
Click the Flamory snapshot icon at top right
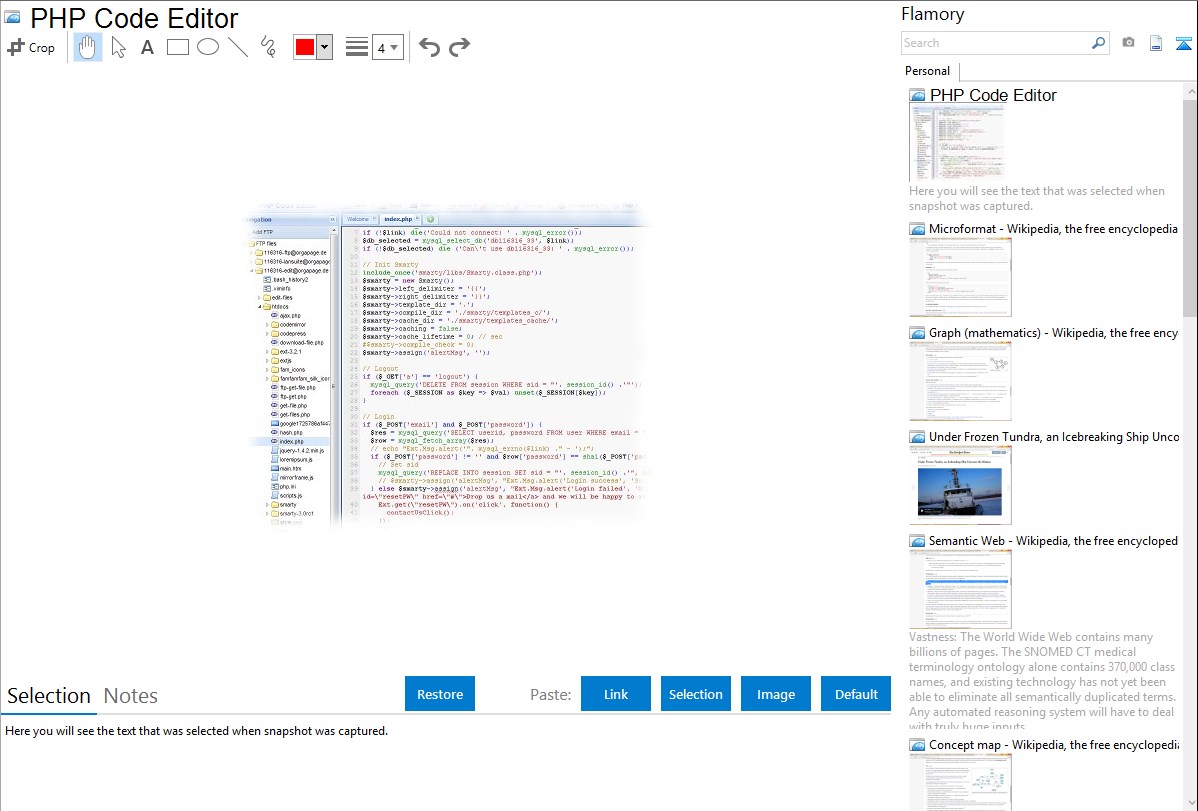1183,43
